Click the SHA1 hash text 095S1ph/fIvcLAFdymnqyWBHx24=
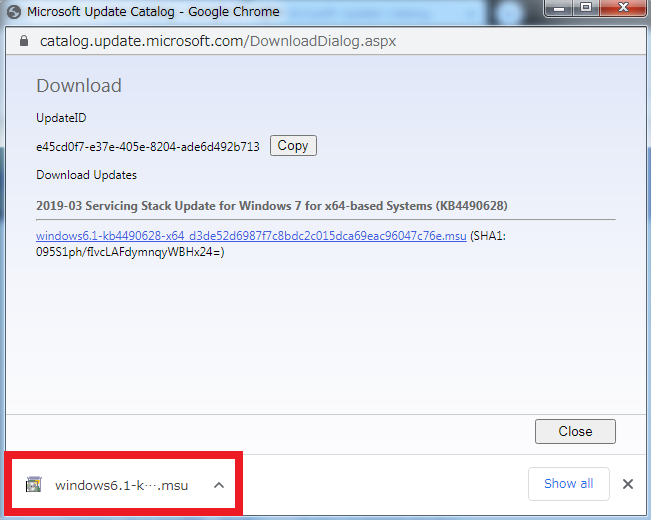 (x=130, y=252)
